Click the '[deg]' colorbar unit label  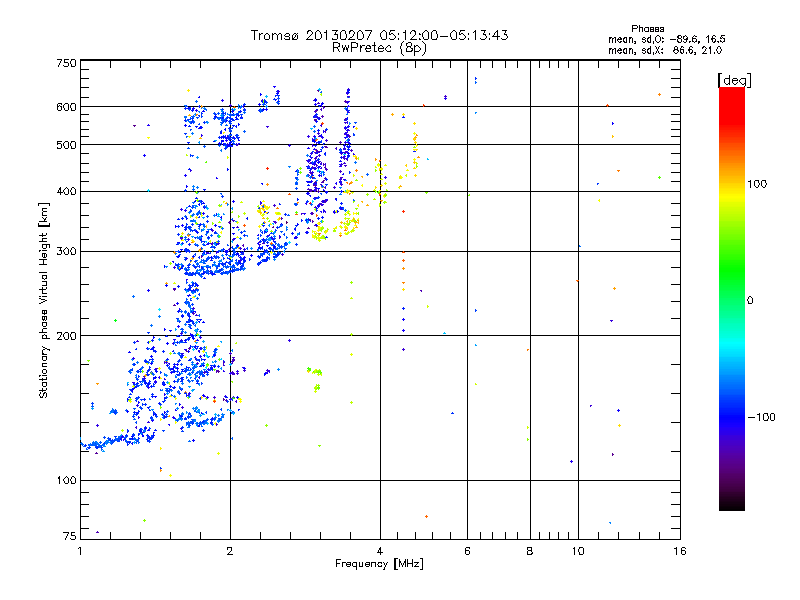tap(734, 80)
